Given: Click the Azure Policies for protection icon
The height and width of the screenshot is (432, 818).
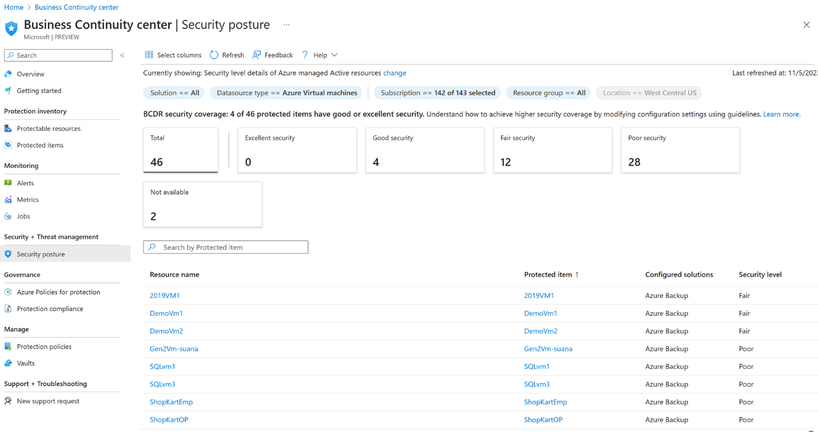Looking at the screenshot, I should [x=8, y=292].
